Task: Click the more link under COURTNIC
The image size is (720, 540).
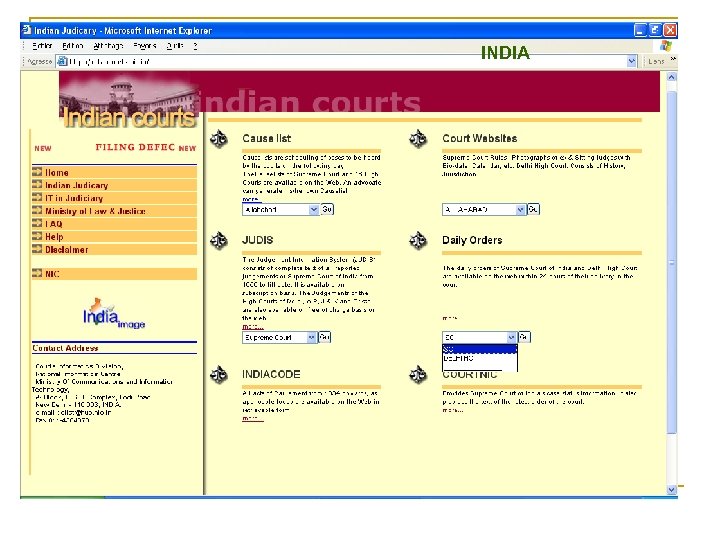Action: (452, 410)
